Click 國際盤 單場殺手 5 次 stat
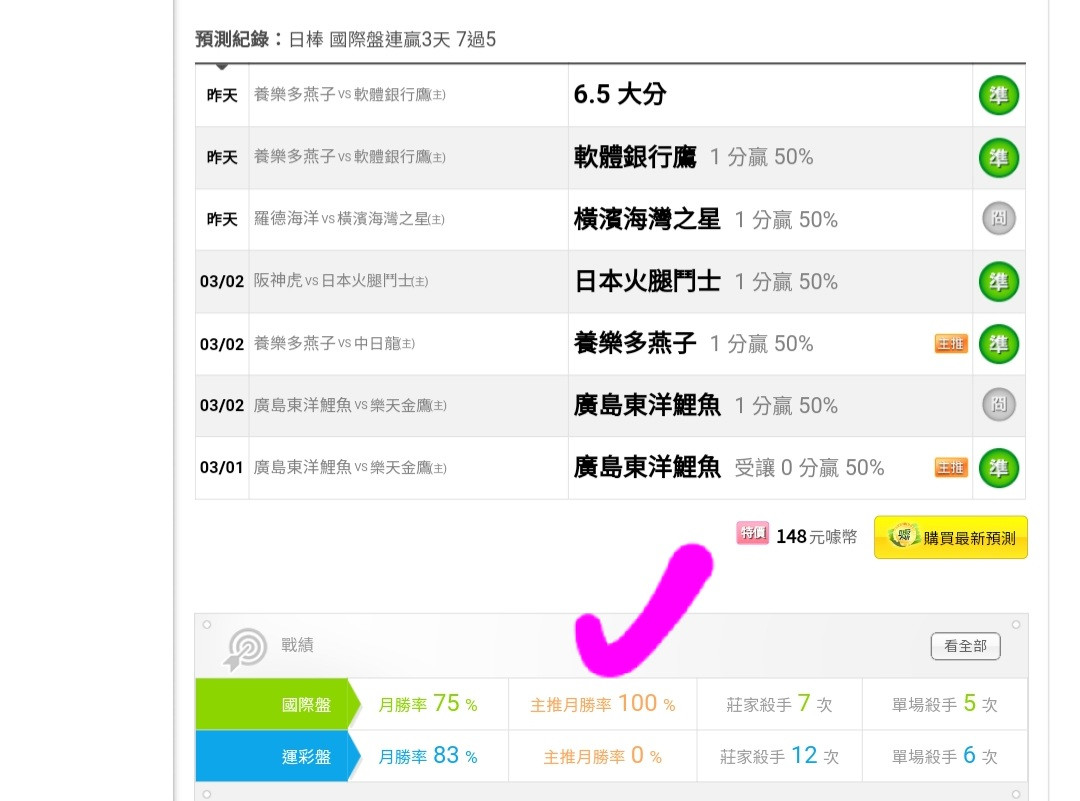 (944, 704)
